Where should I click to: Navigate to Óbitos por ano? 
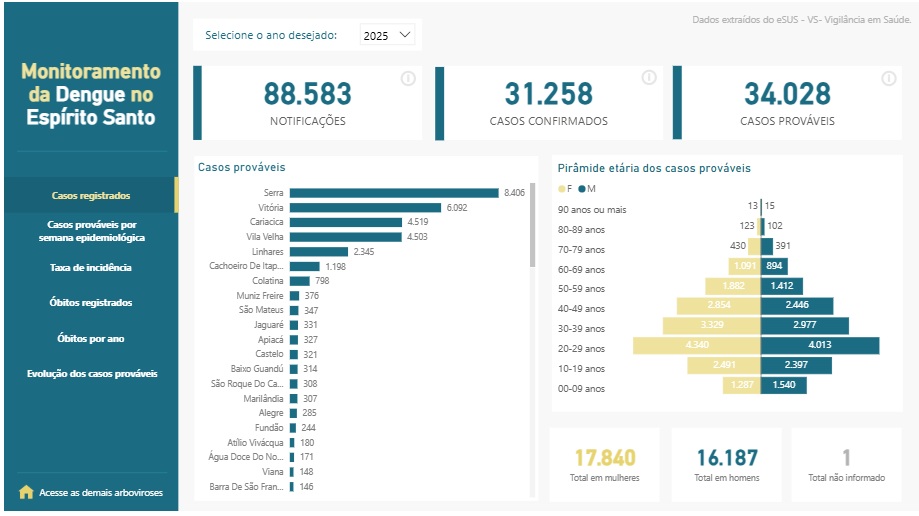90,339
